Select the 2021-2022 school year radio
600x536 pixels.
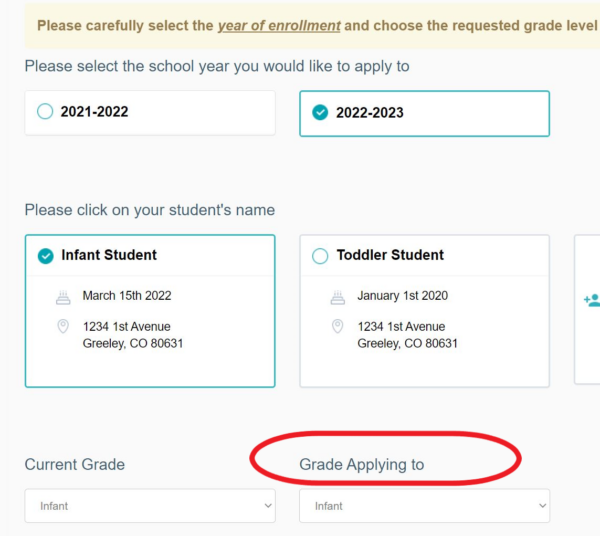pyautogui.click(x=45, y=112)
